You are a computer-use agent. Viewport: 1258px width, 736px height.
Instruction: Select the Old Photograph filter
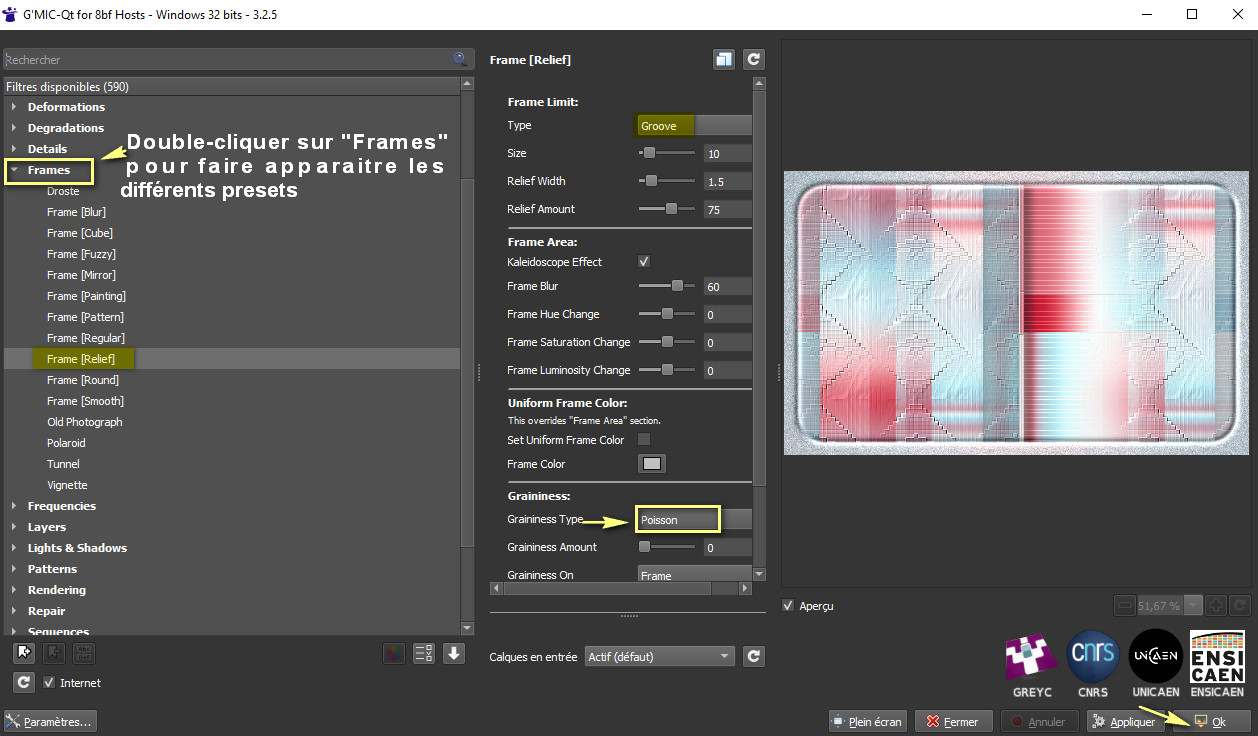[84, 422]
